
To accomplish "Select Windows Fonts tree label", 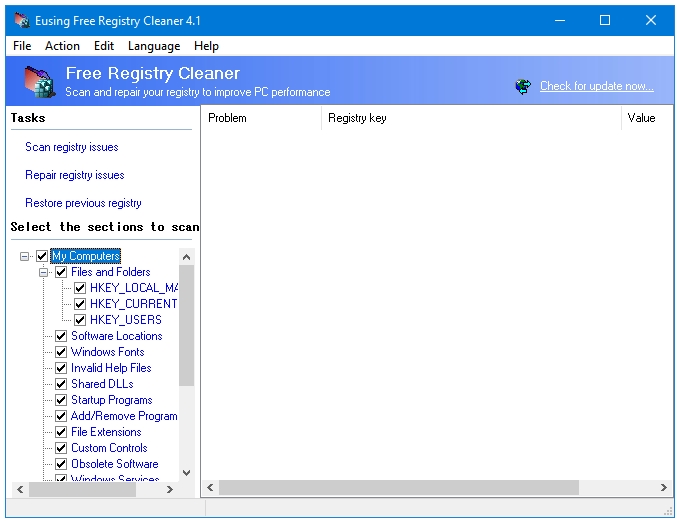I will (108, 352).
